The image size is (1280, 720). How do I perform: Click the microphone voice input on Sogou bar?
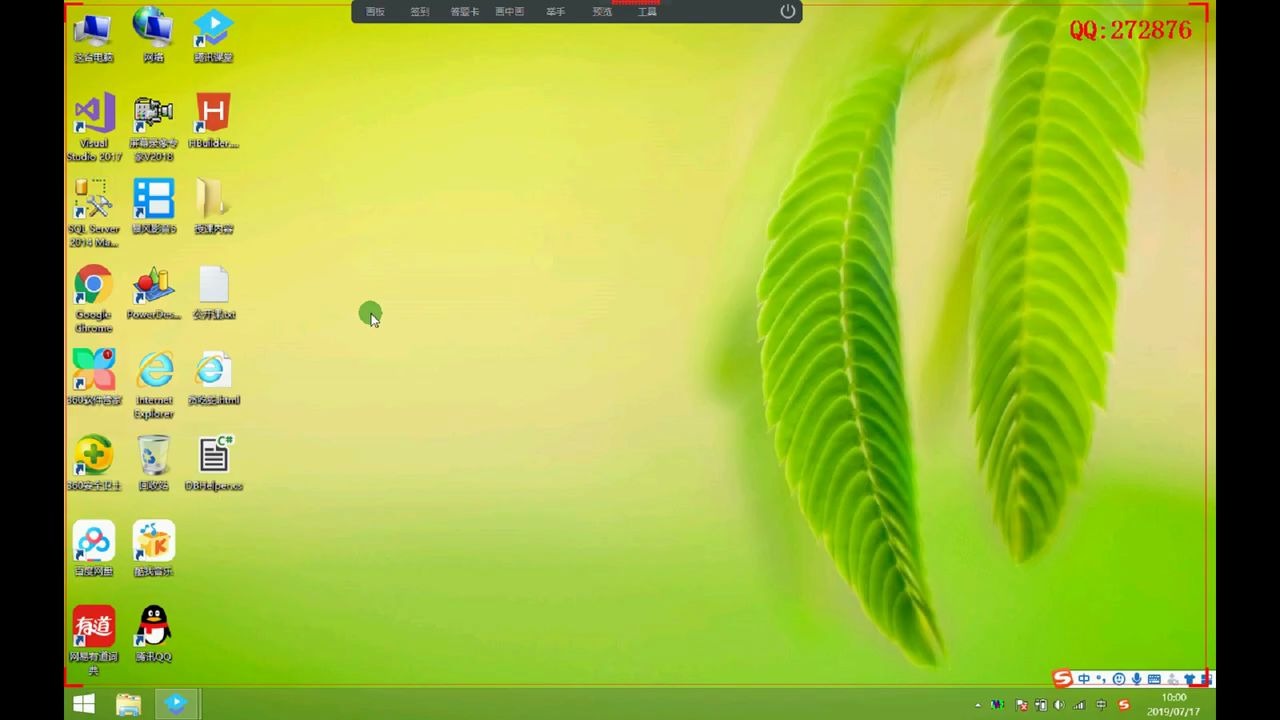1136,679
